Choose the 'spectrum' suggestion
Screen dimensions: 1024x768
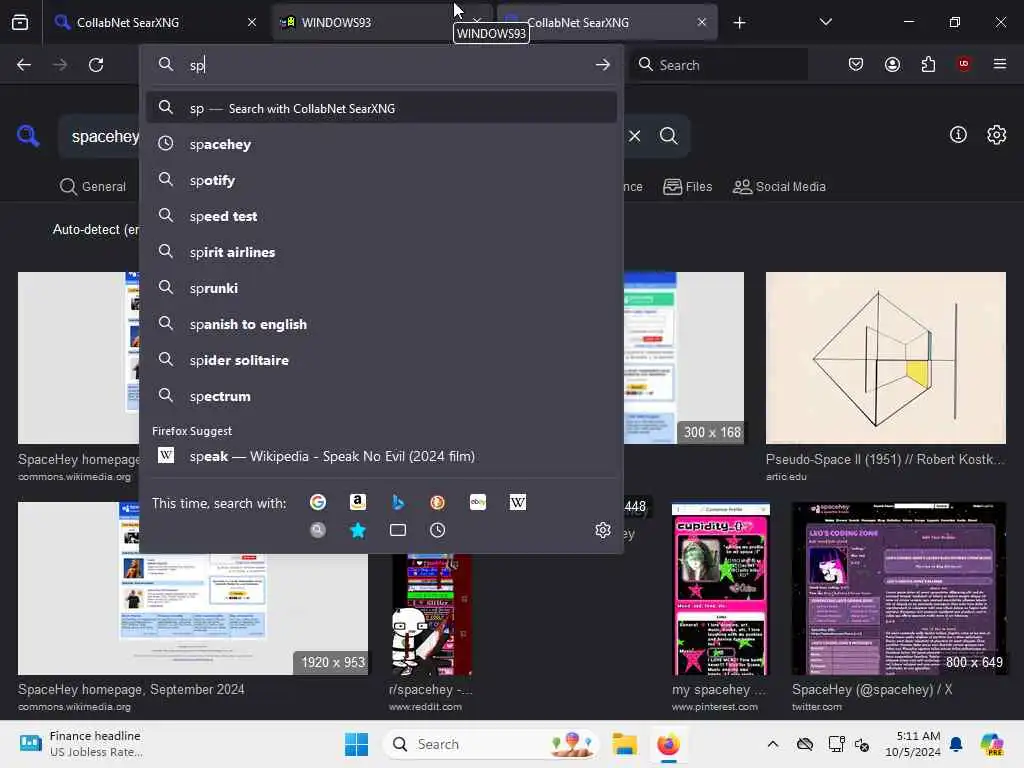pyautogui.click(x=381, y=396)
